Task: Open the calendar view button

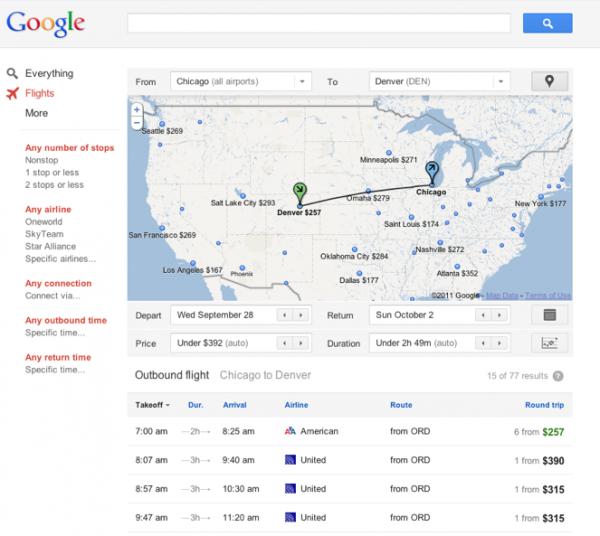Action: pos(549,315)
